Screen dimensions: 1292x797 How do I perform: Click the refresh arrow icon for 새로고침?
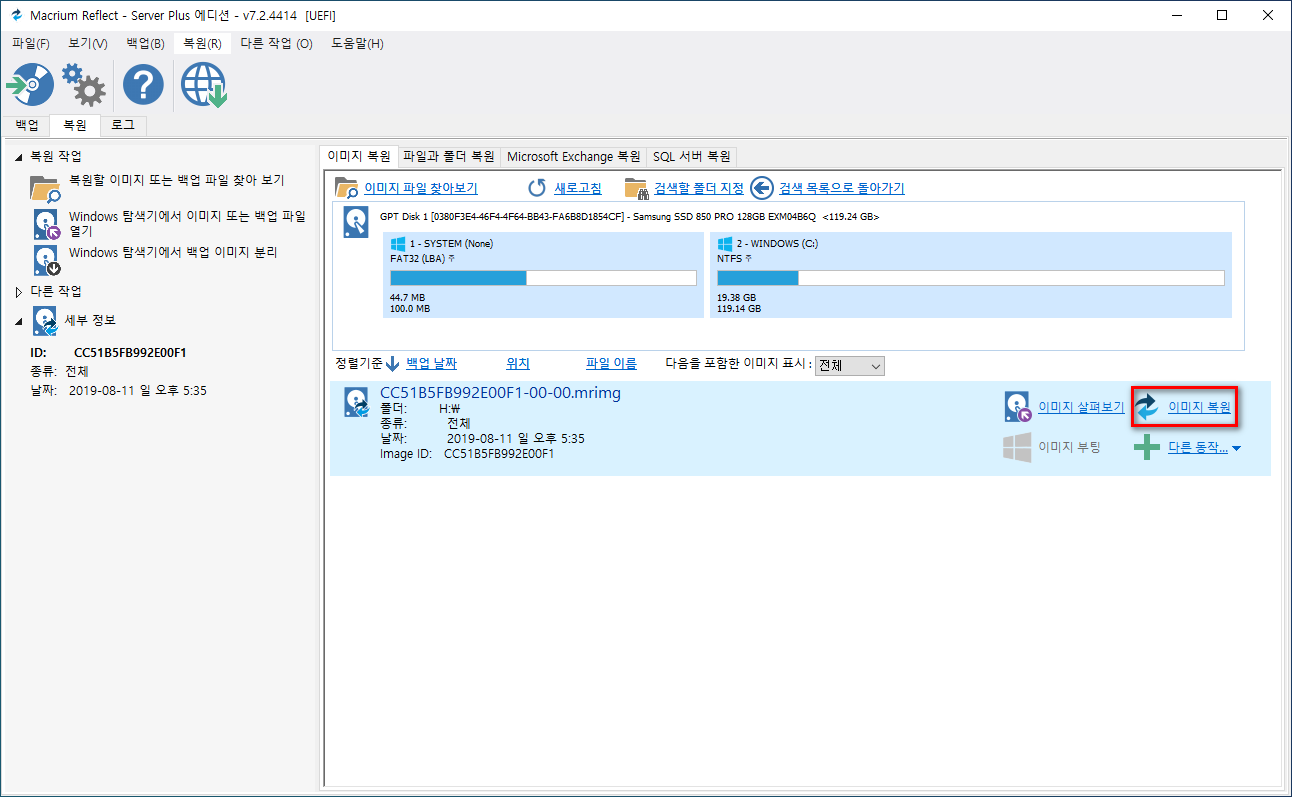pos(537,188)
